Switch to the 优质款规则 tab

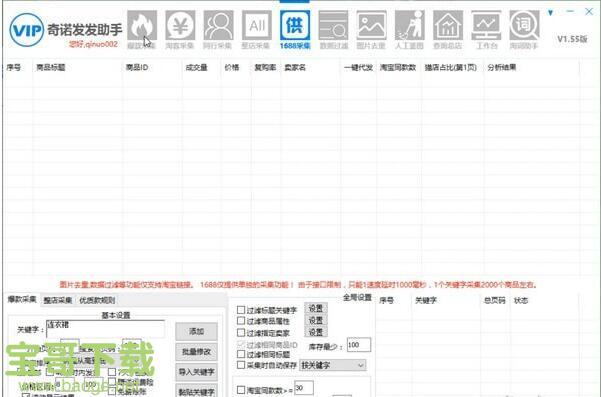[x=97, y=300]
